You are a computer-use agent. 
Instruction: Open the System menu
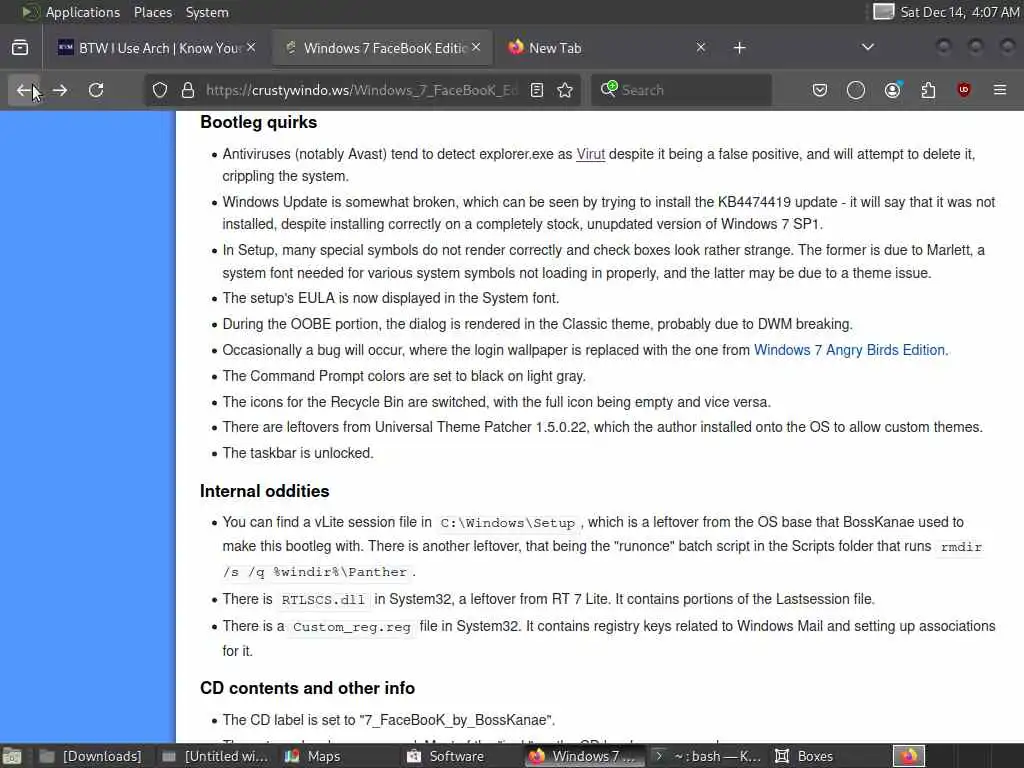coord(207,12)
